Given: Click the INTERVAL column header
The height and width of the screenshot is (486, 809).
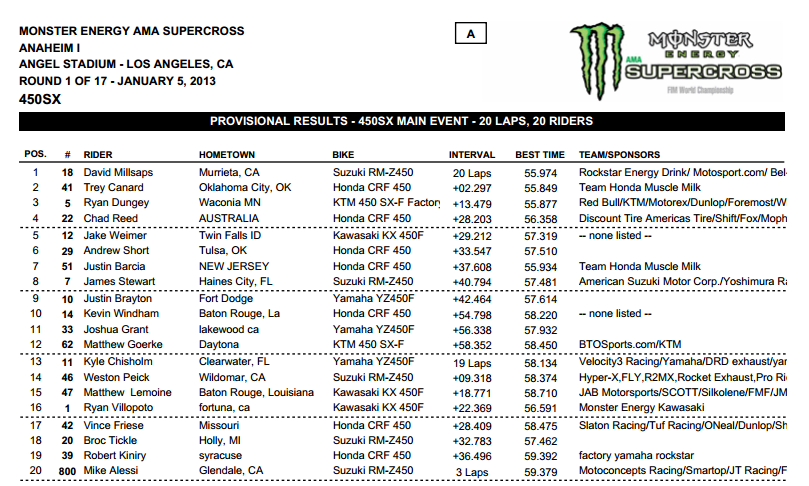Looking at the screenshot, I should 472,155.
